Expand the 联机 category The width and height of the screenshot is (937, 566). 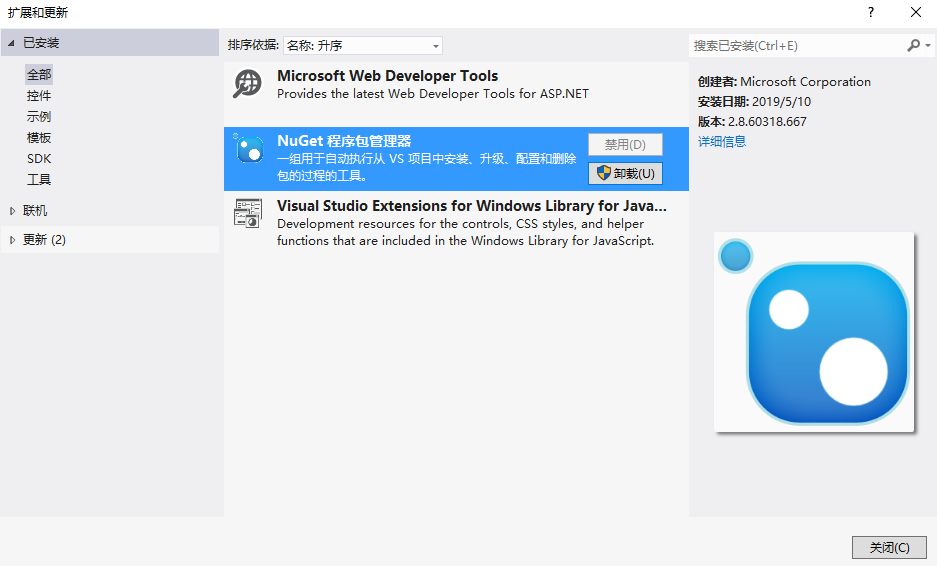[12, 210]
